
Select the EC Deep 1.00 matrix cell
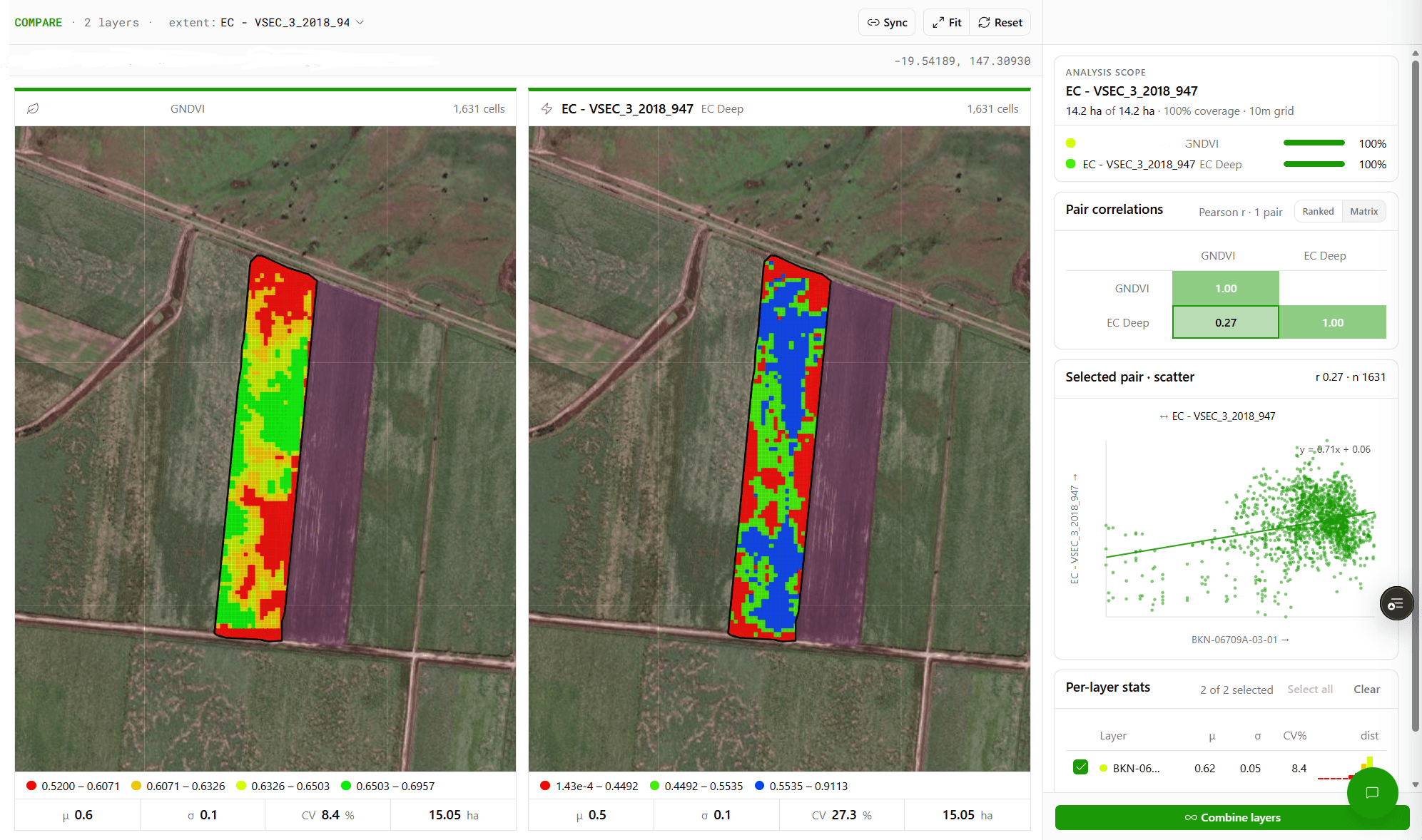pos(1333,322)
